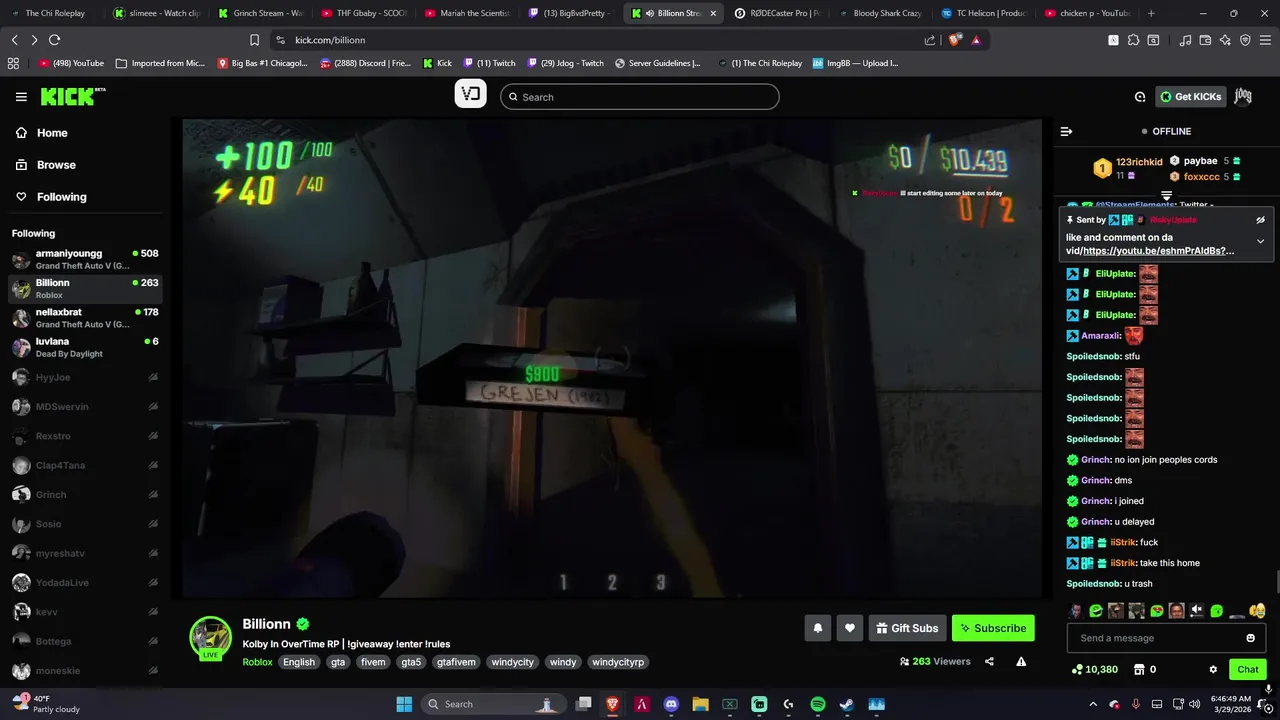1280x720 pixels.
Task: Report the stream with warning triangle icon
Action: pyautogui.click(x=1021, y=661)
